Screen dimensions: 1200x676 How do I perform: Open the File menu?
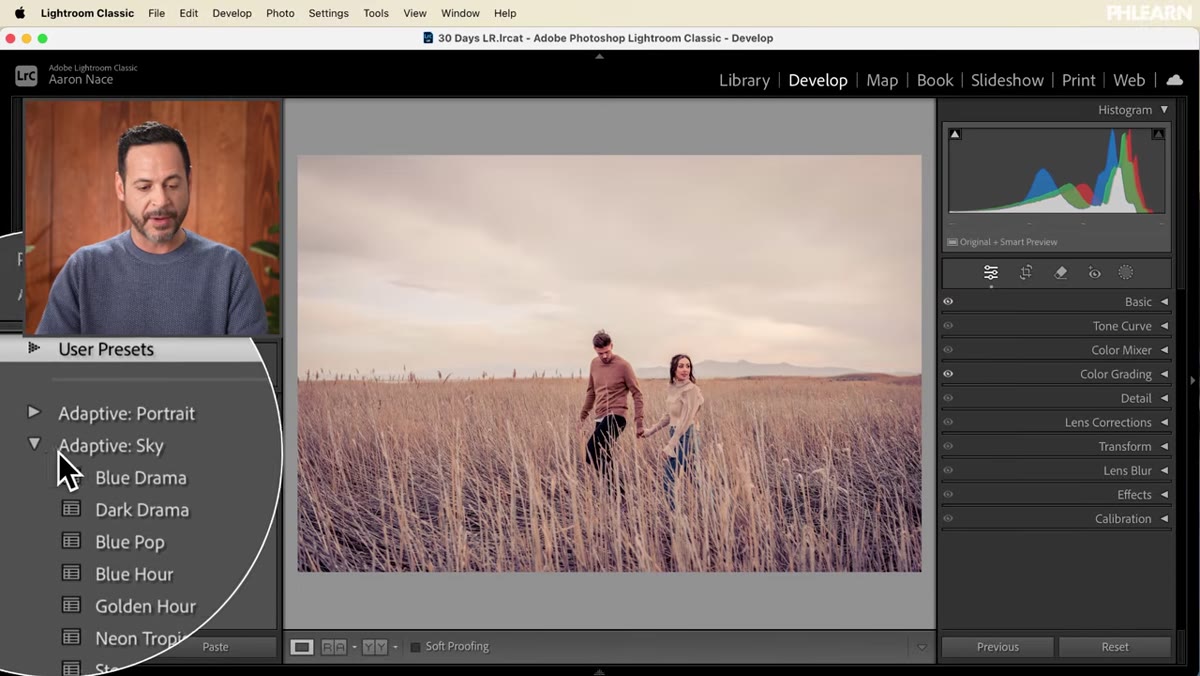coord(156,13)
